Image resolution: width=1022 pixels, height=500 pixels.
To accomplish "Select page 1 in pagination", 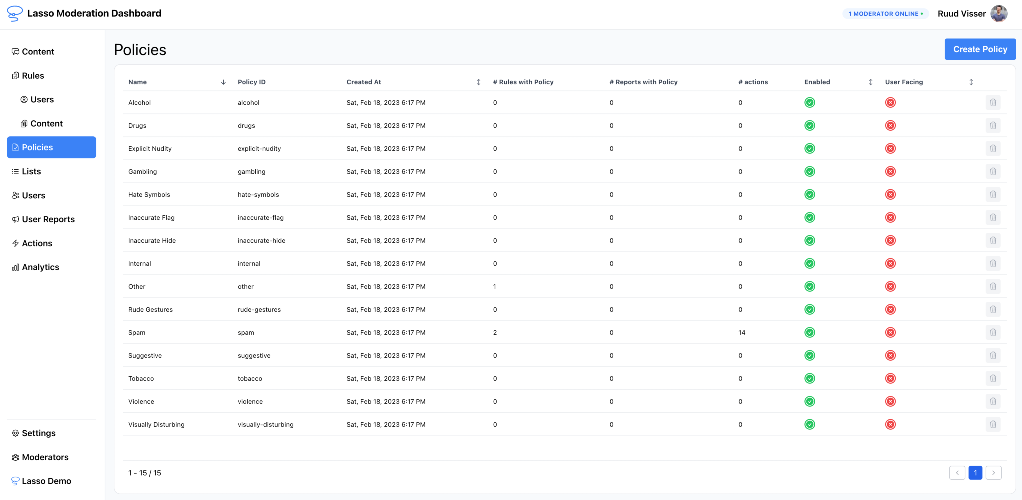I will tap(975, 473).
